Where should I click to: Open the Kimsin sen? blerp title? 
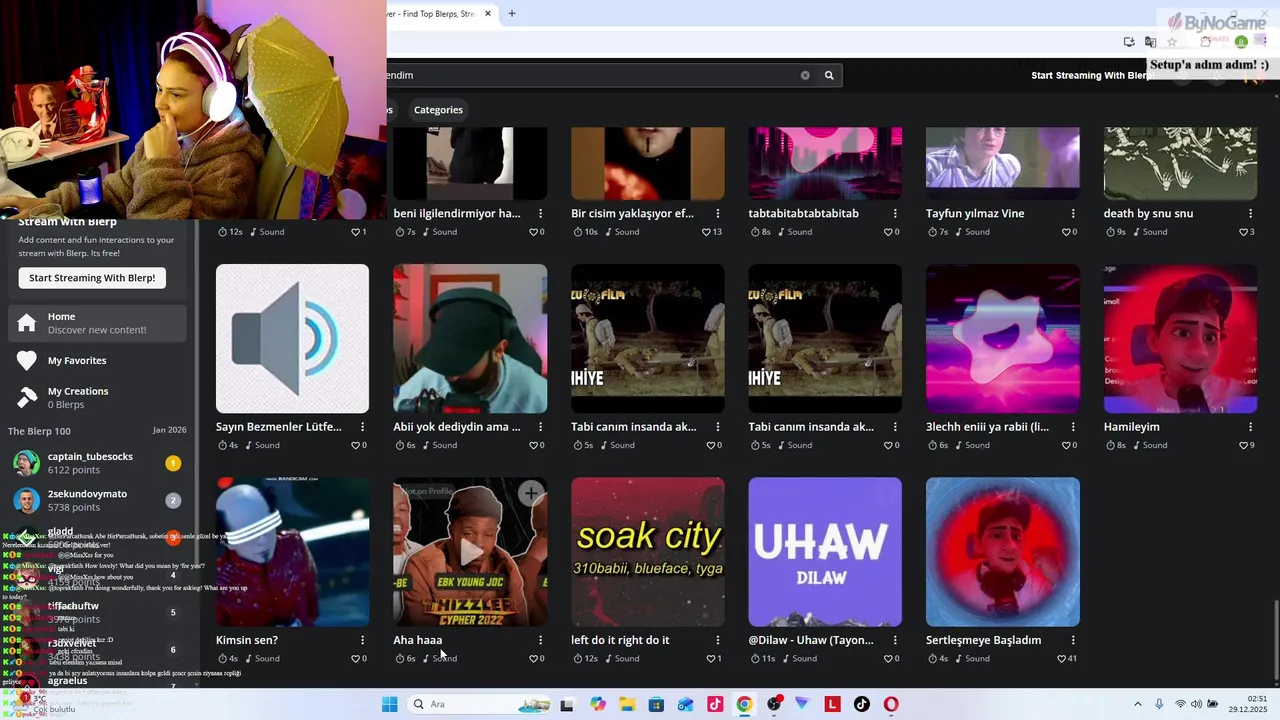point(247,640)
